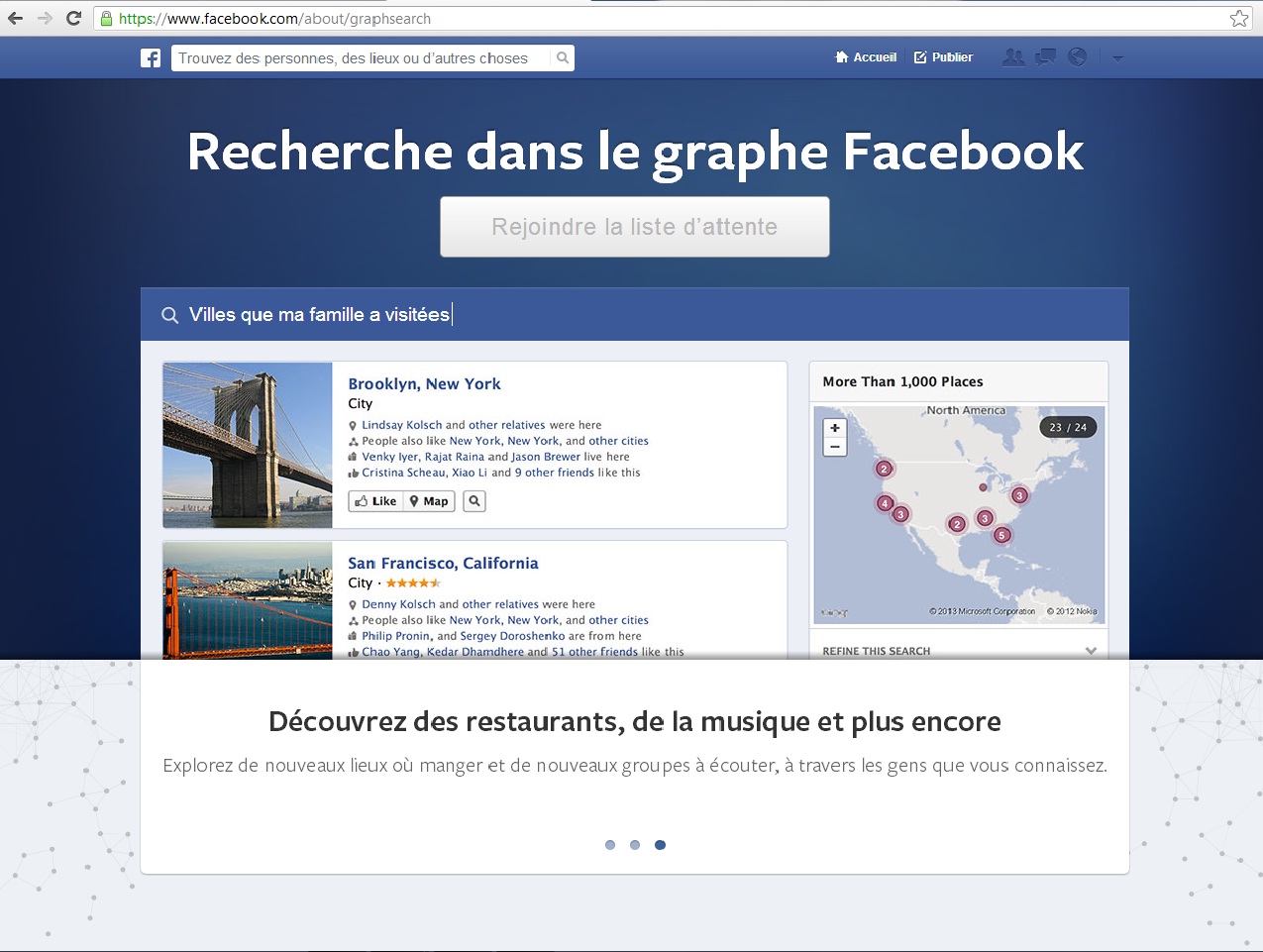Select the first carousel dot
The width and height of the screenshot is (1263, 952).
(x=610, y=845)
